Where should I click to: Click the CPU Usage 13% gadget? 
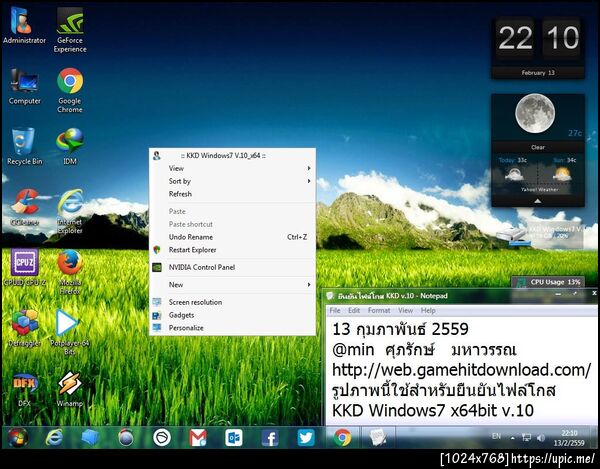click(548, 282)
